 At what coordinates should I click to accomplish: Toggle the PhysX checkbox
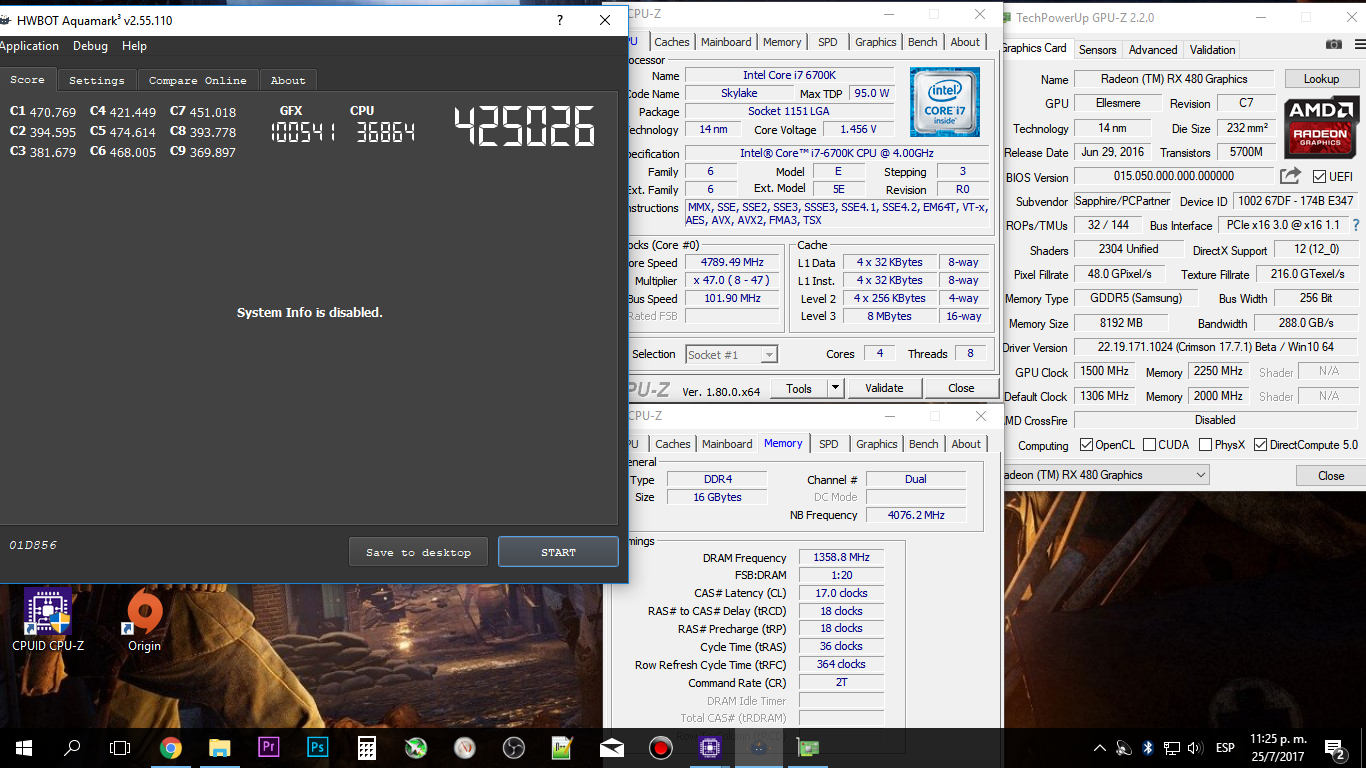click(1205, 445)
